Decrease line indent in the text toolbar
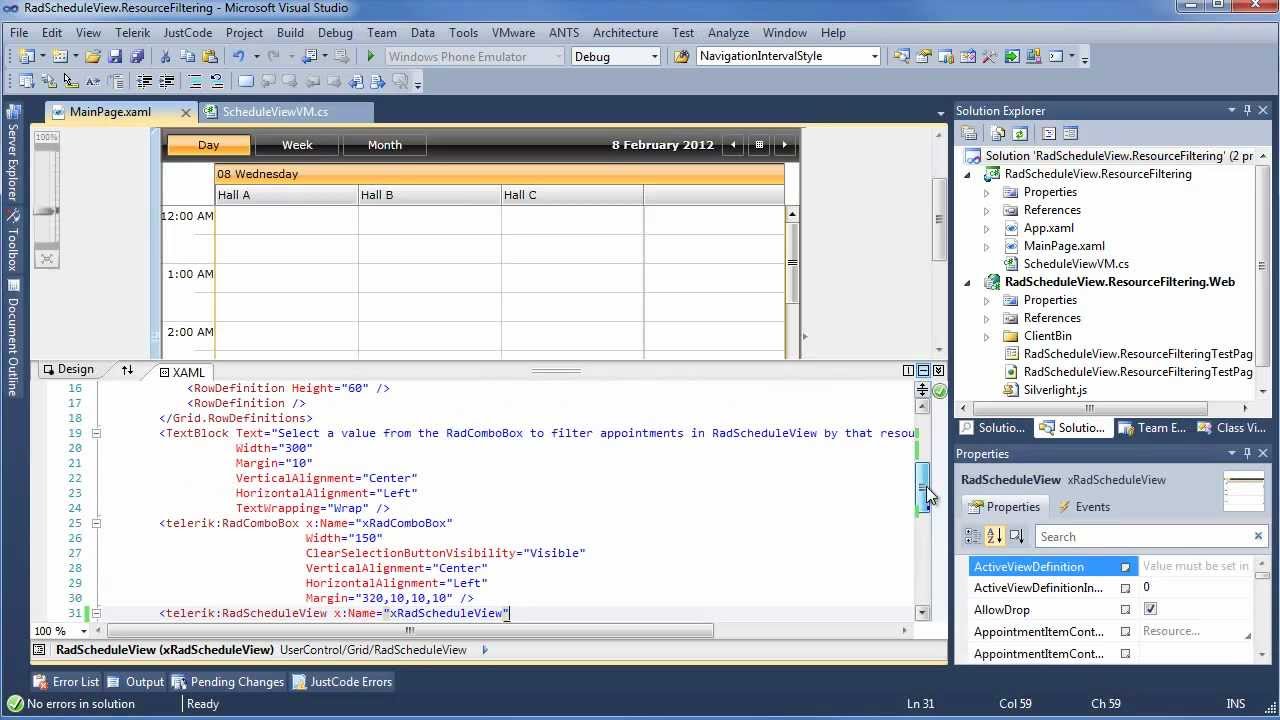Image resolution: width=1280 pixels, height=720 pixels. [x=144, y=82]
